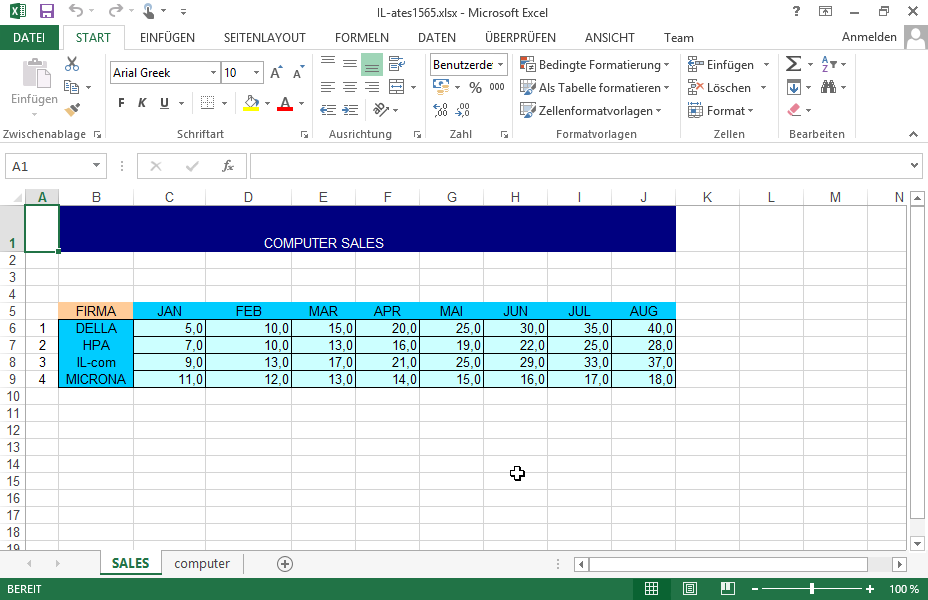Increase indent icon
Screen dimensions: 928x600
tap(350, 110)
